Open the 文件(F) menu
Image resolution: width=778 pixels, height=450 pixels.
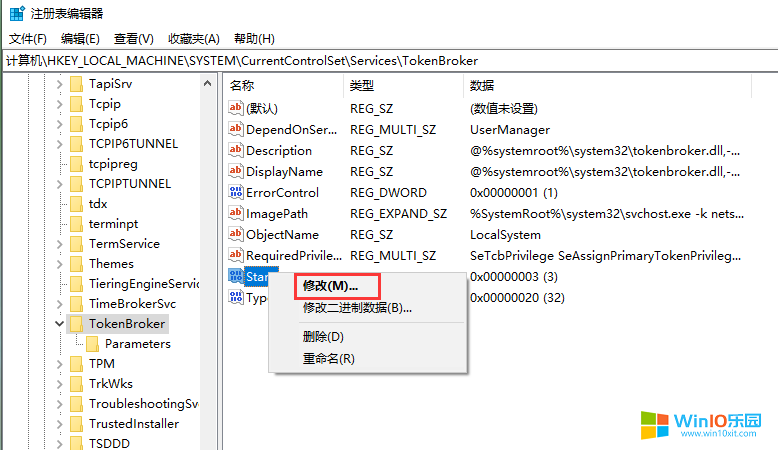pos(28,39)
